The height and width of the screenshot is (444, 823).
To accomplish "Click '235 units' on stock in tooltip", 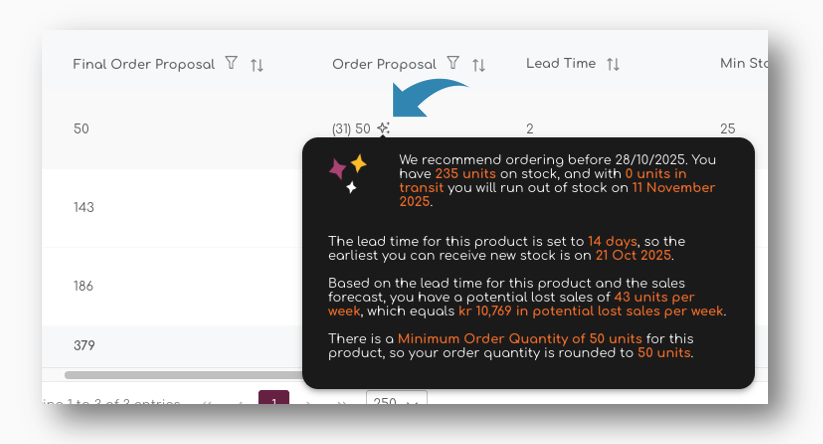I will [465, 174].
